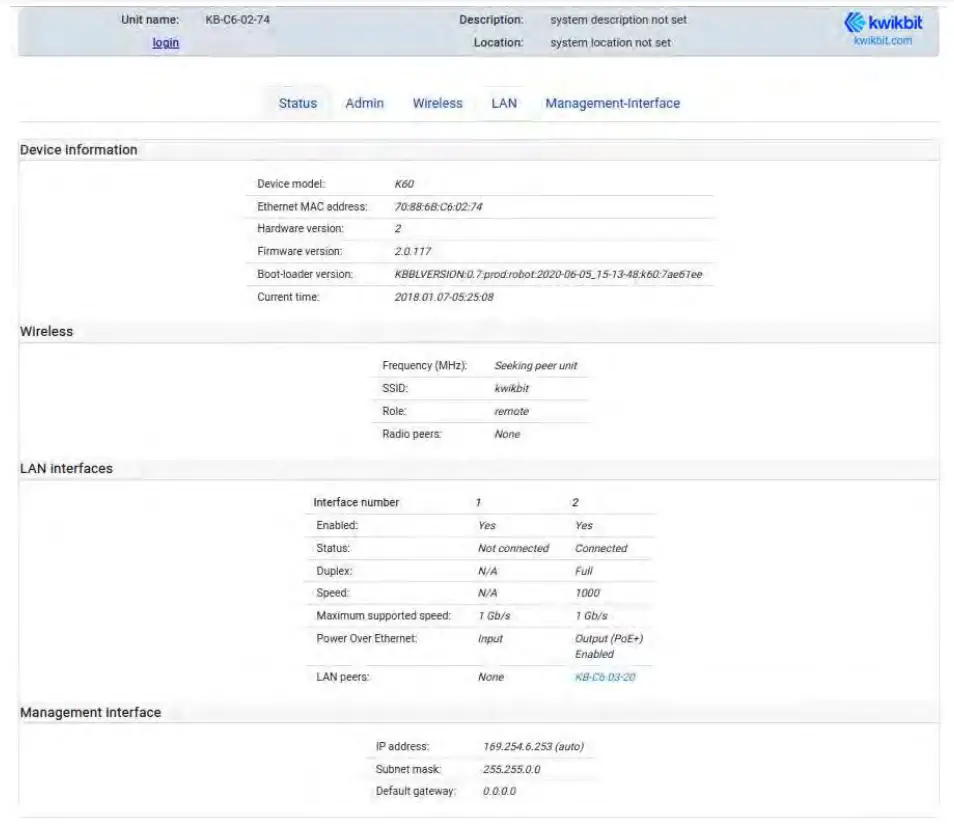The width and height of the screenshot is (954, 824).
Task: Open LAN peer KB-C6-03-20 link
Action: click(605, 677)
